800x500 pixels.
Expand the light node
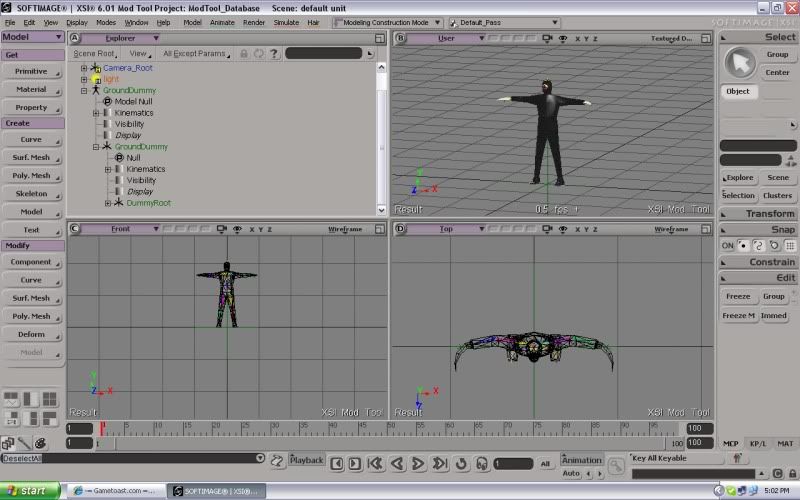tap(84, 79)
